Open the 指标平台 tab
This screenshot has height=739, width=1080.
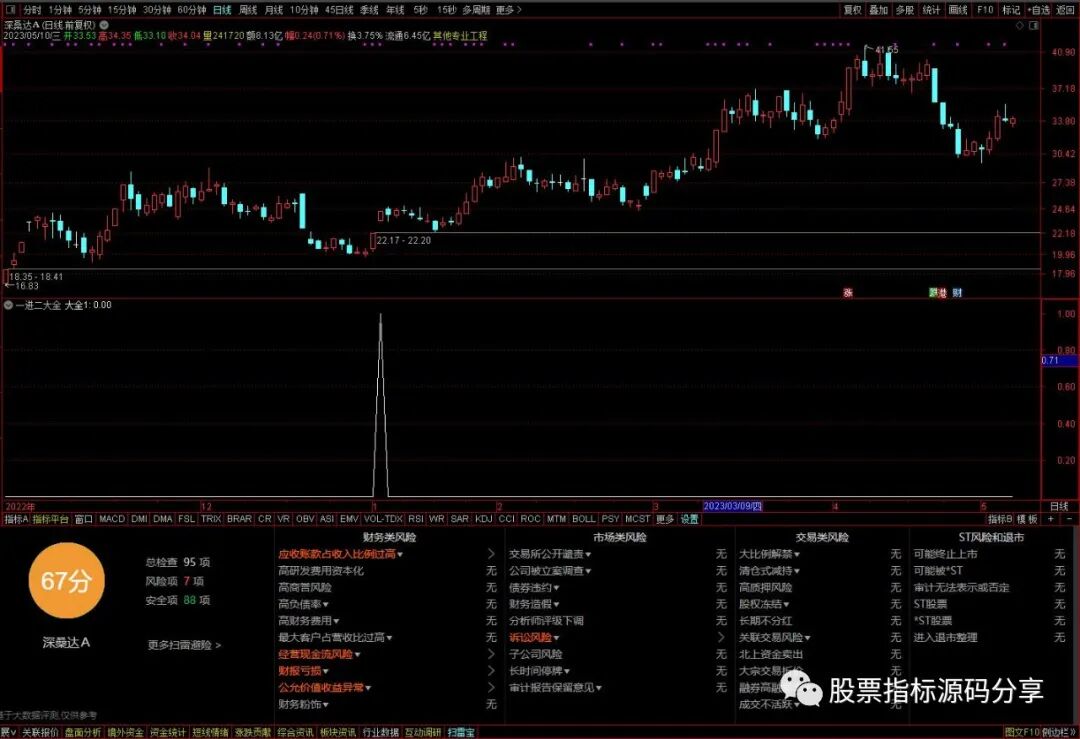click(51, 519)
